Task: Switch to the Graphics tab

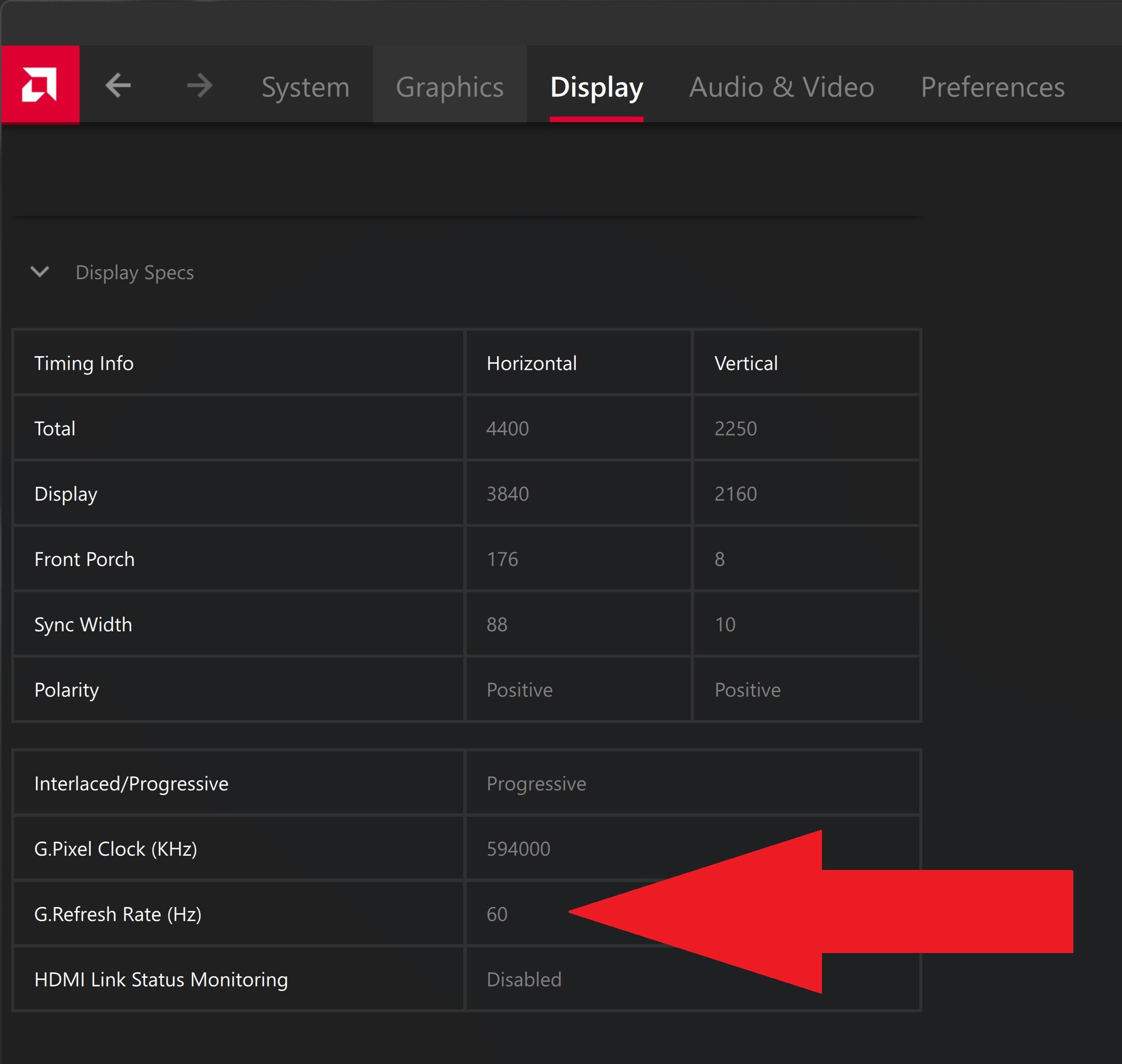Action: click(x=449, y=87)
